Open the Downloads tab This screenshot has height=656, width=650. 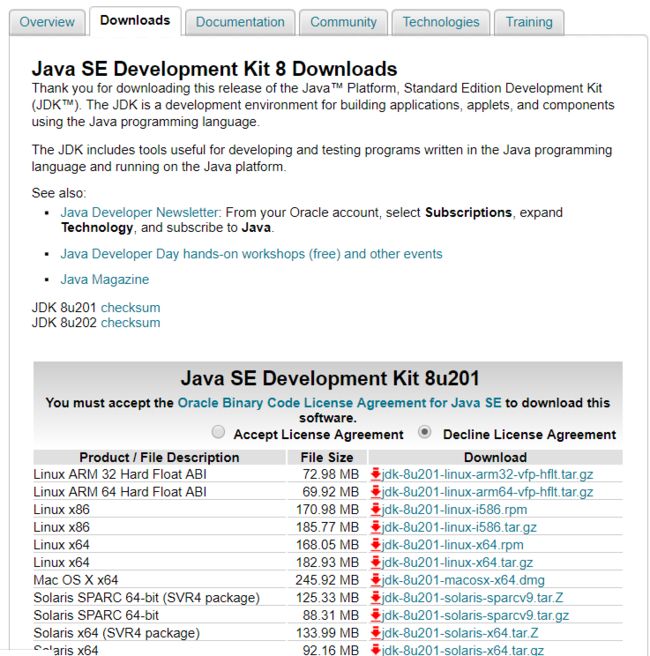pyautogui.click(x=135, y=20)
